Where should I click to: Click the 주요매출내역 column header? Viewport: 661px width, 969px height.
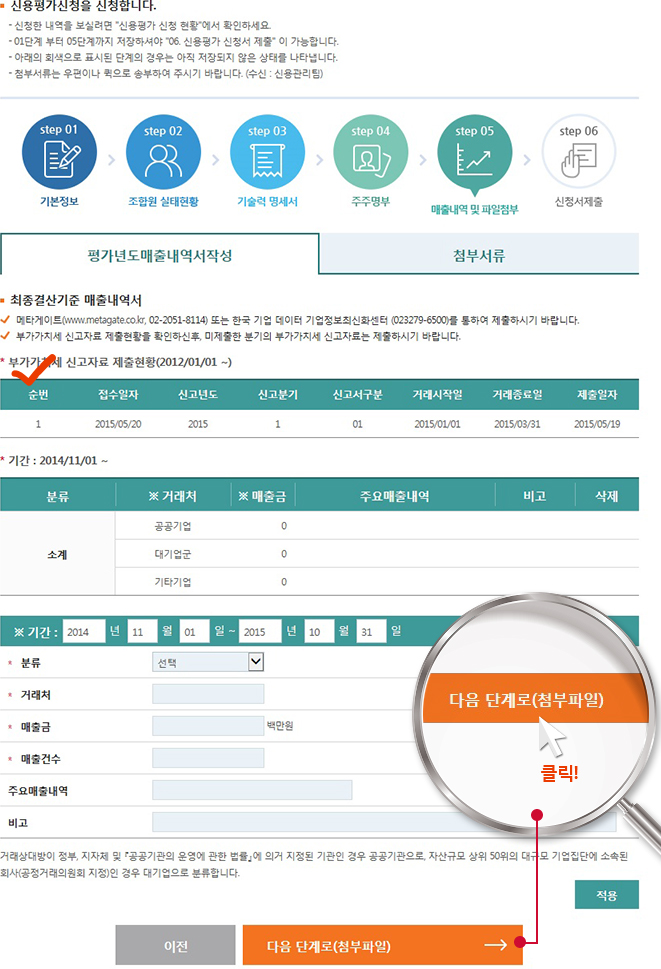(395, 496)
